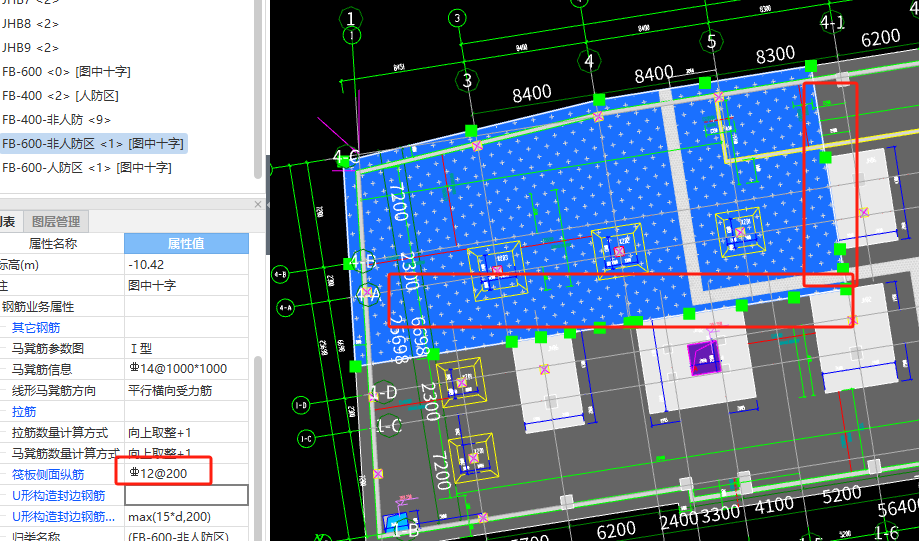Select the purple element on the drawing
The height and width of the screenshot is (541, 919).
pyautogui.click(x=704, y=356)
